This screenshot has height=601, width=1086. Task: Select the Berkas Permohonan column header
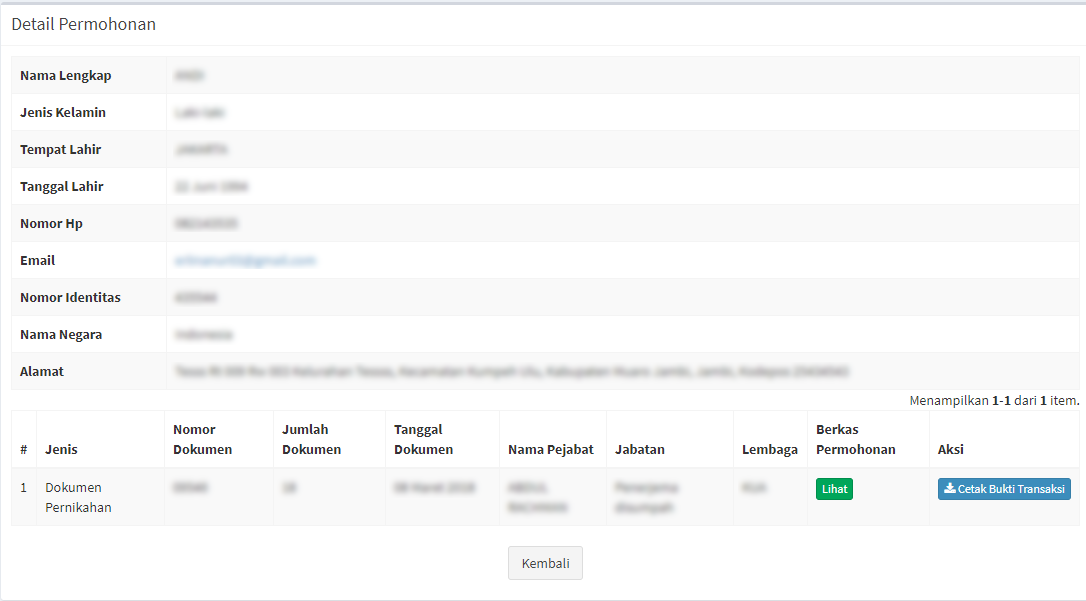pos(855,440)
